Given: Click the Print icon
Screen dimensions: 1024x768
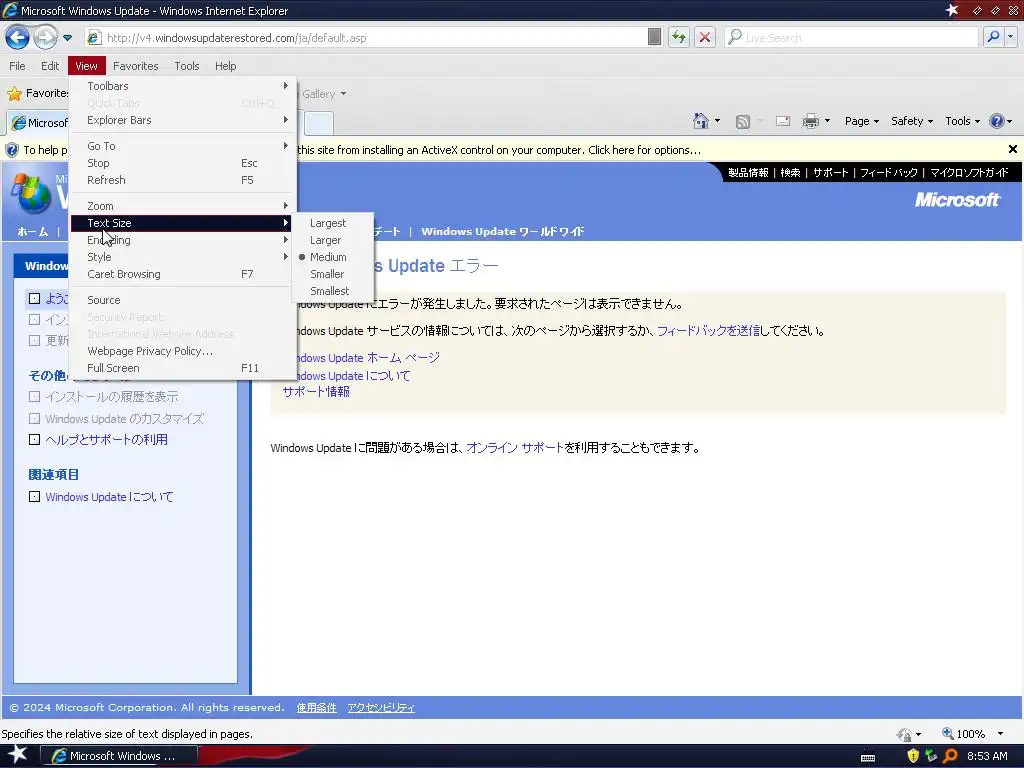Looking at the screenshot, I should [x=810, y=121].
